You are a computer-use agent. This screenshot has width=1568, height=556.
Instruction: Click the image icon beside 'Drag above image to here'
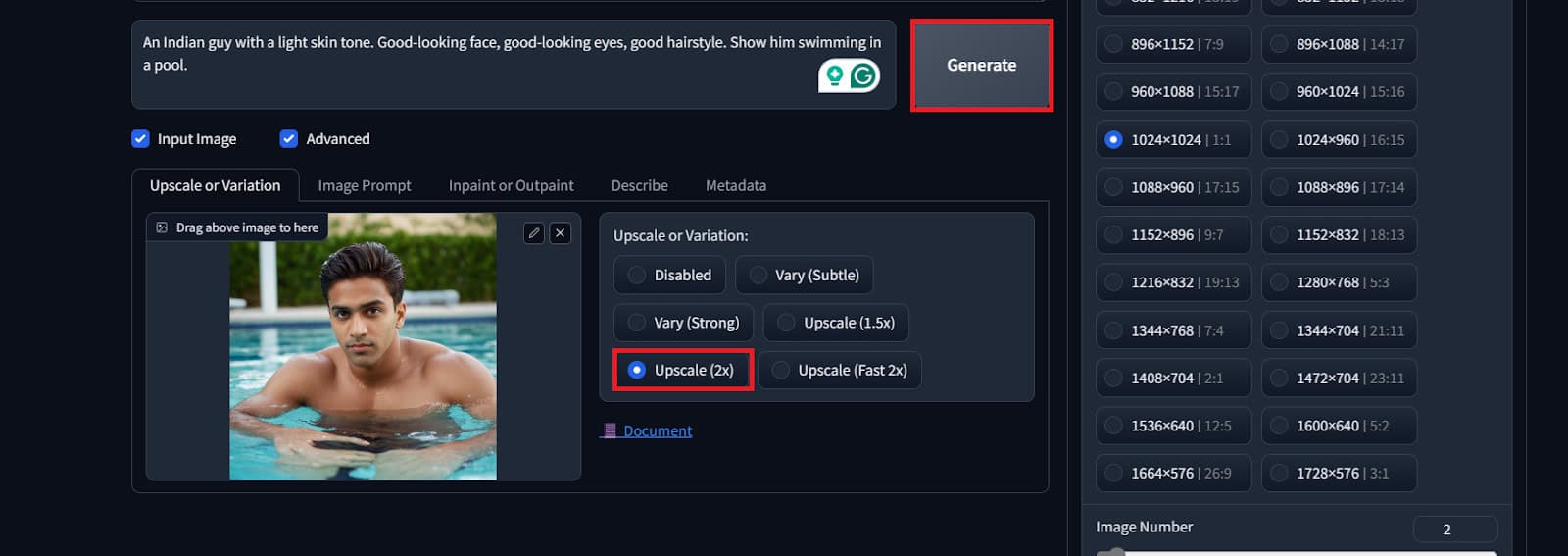[x=163, y=227]
